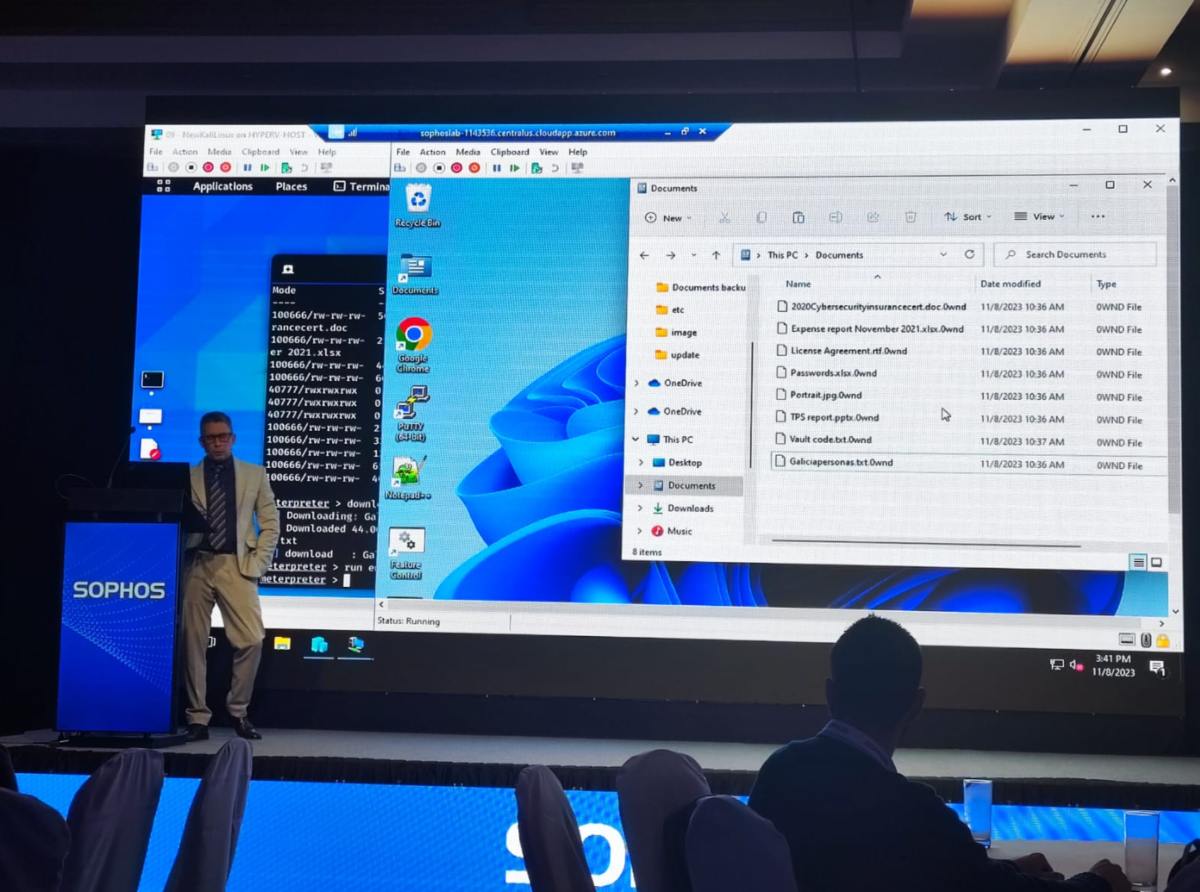1200x892 pixels.
Task: Select update folder in sidebar
Action: coord(677,355)
